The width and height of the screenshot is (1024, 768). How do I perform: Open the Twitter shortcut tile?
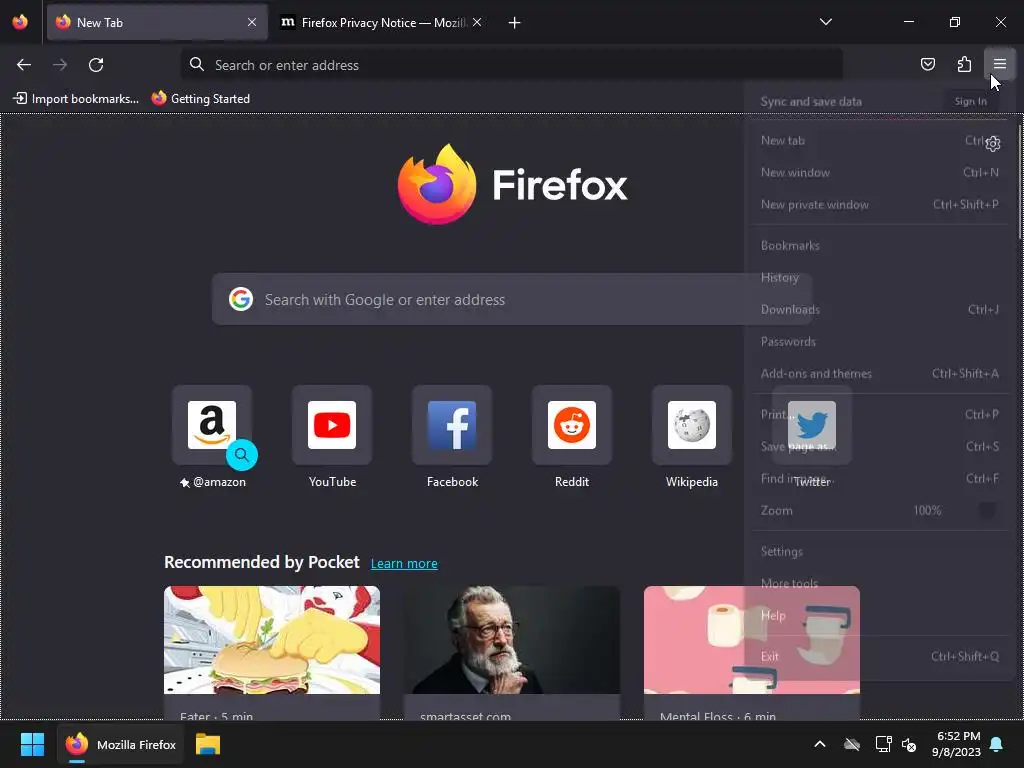[x=812, y=425]
